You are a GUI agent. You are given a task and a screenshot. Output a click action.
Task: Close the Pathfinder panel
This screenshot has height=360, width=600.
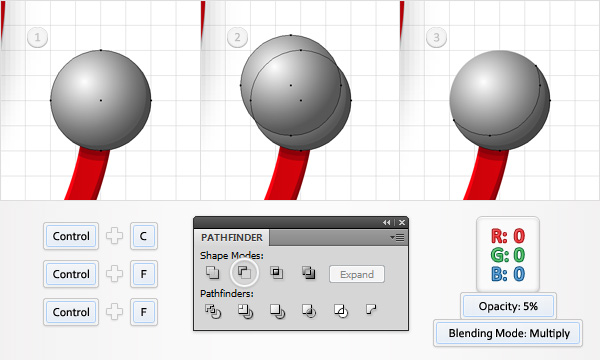(x=402, y=222)
